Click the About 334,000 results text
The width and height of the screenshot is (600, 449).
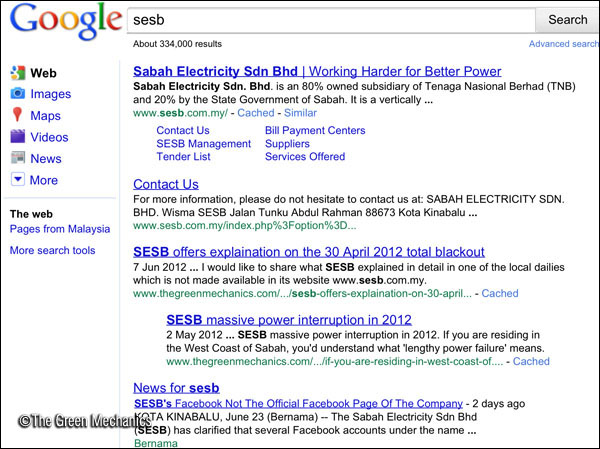pyautogui.click(x=177, y=44)
